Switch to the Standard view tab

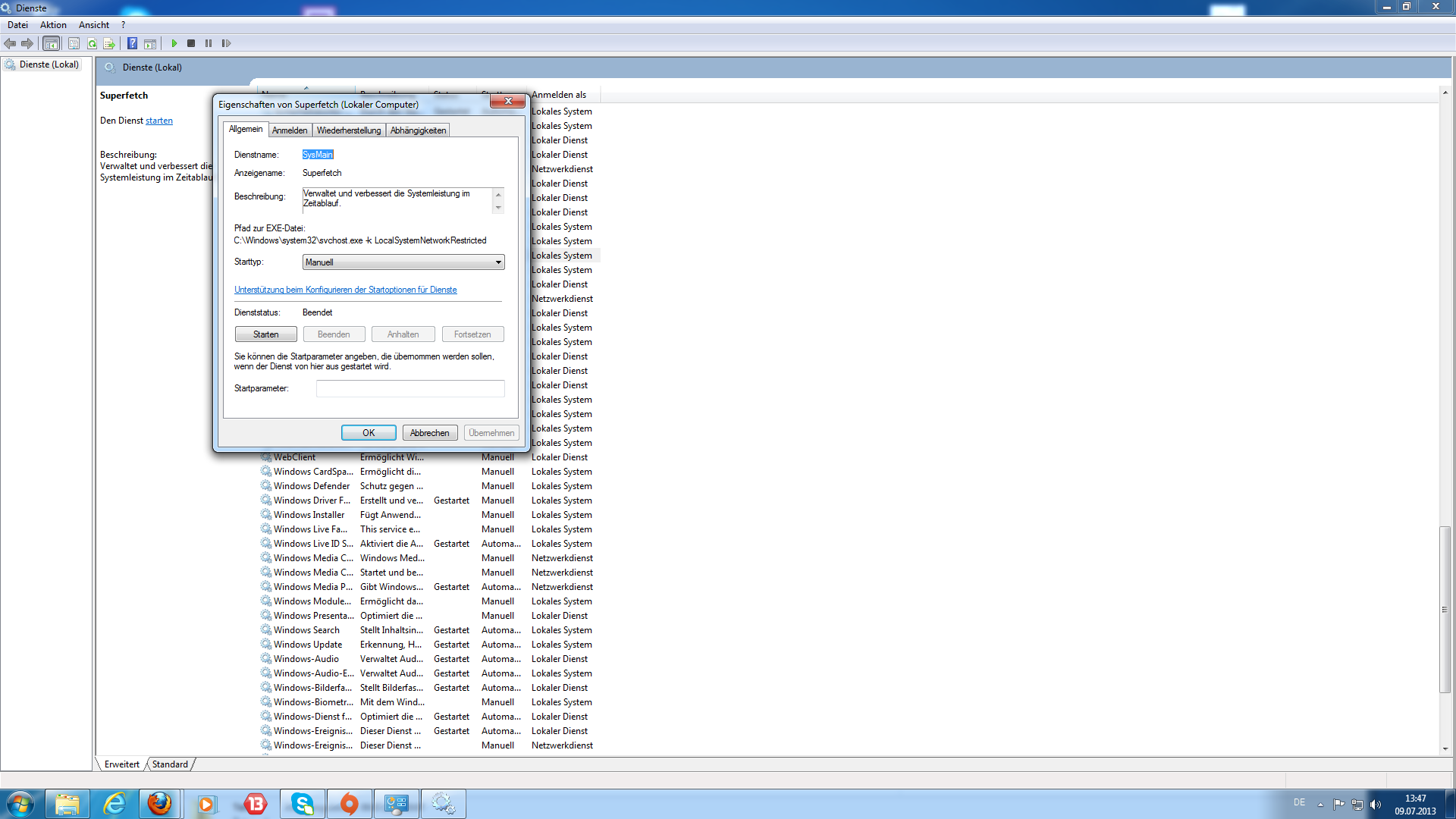tap(170, 764)
